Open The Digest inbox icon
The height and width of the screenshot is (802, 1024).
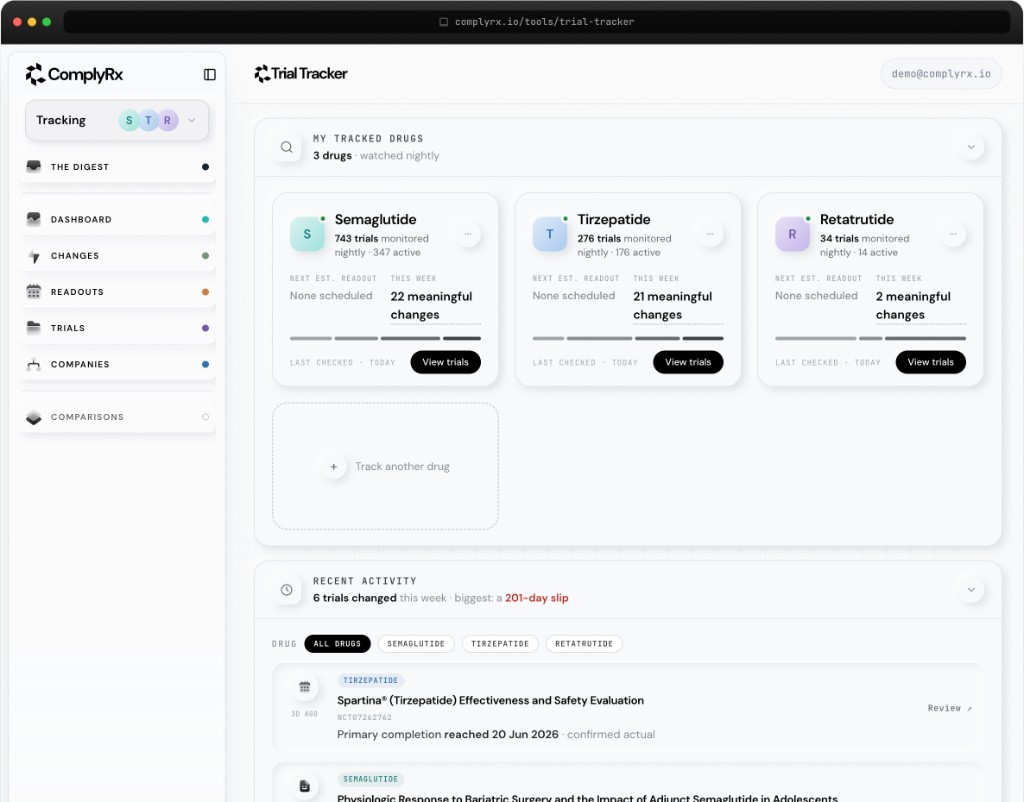[34, 167]
